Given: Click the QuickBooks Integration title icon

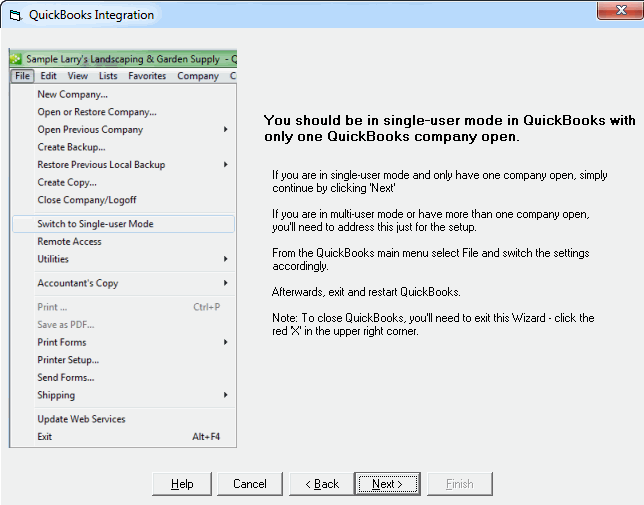Looking at the screenshot, I should point(16,16).
